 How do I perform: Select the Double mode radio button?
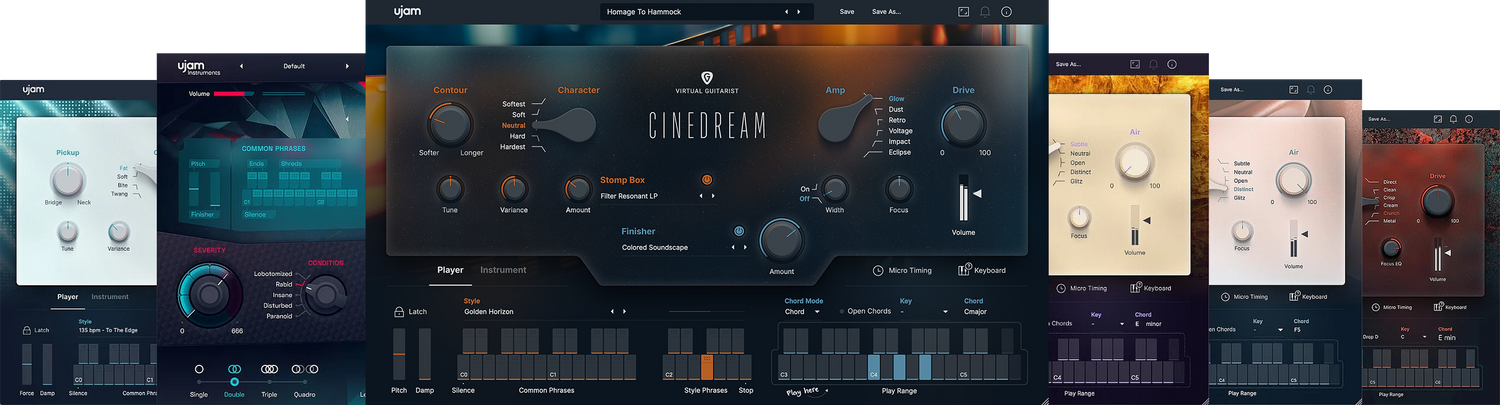(x=234, y=370)
